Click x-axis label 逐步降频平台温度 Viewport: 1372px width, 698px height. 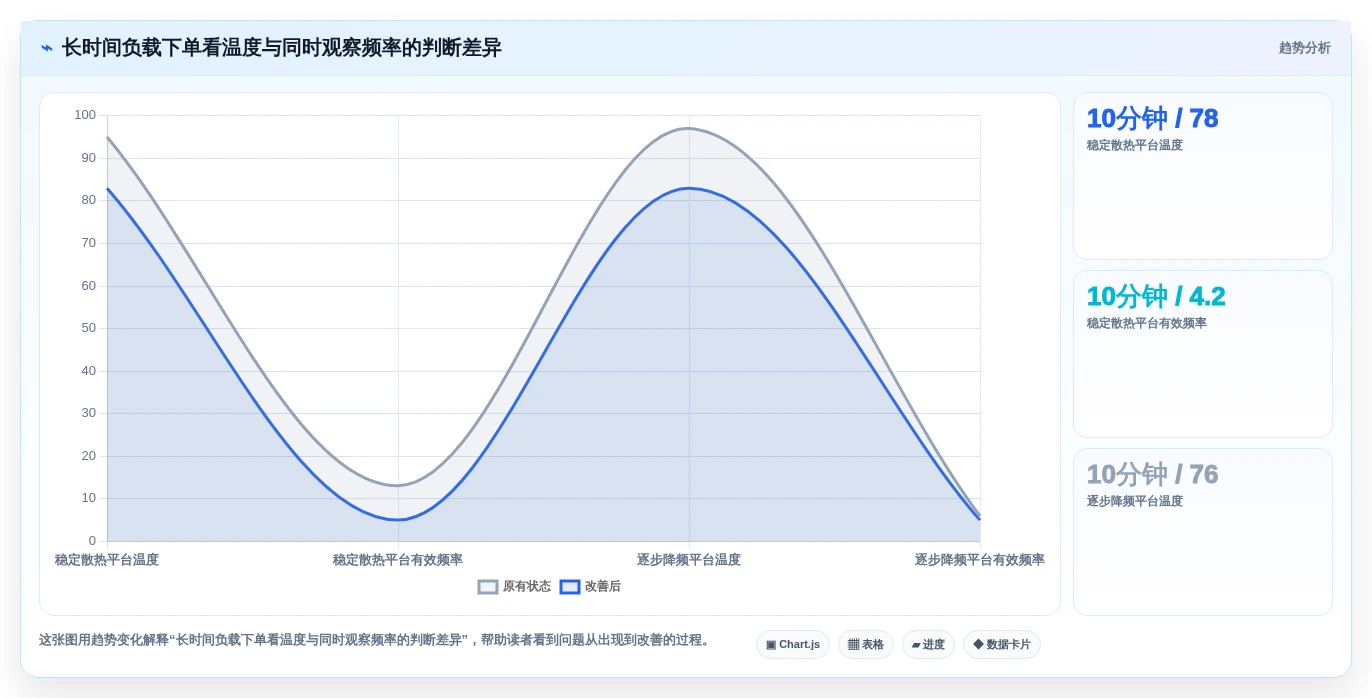689,560
